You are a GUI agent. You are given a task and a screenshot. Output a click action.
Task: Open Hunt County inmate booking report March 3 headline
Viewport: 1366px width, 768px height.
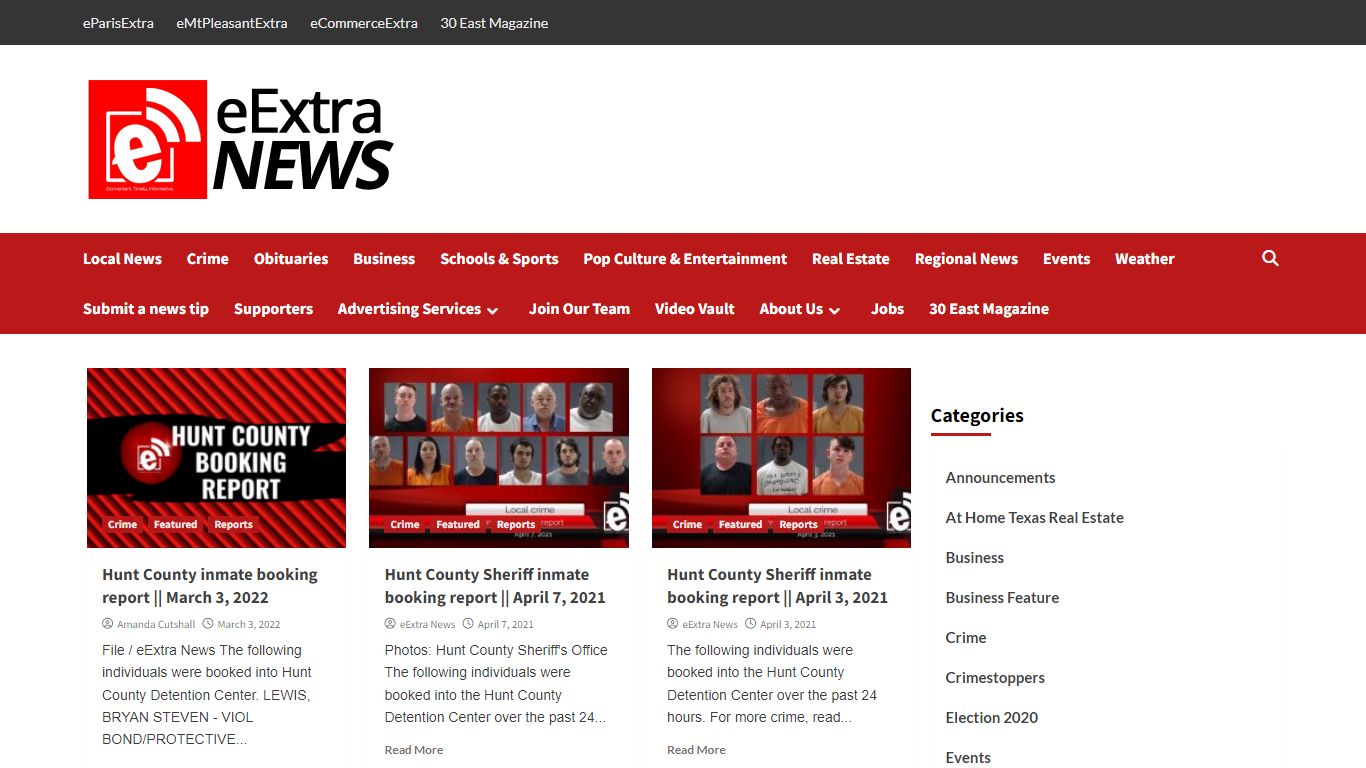pos(210,586)
